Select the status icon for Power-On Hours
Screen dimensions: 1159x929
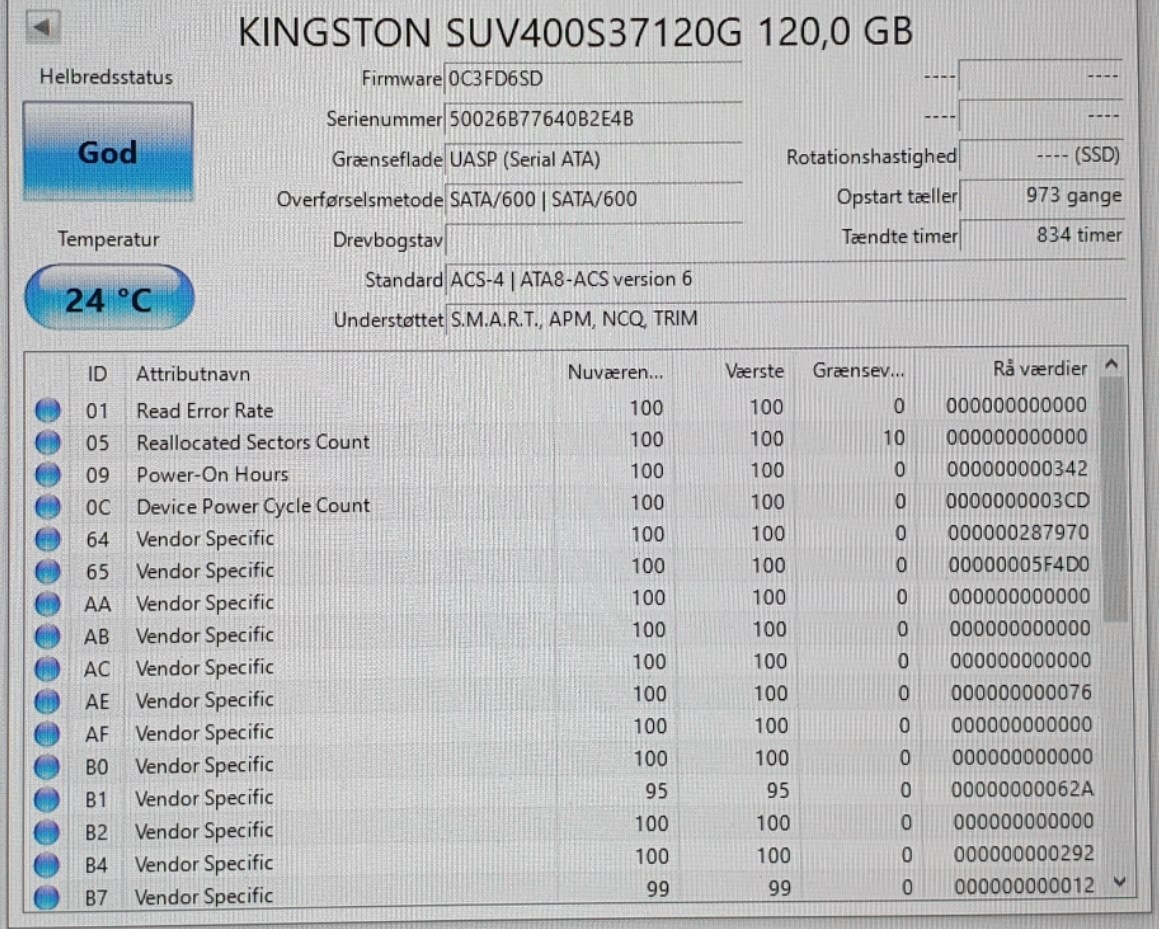[x=48, y=474]
